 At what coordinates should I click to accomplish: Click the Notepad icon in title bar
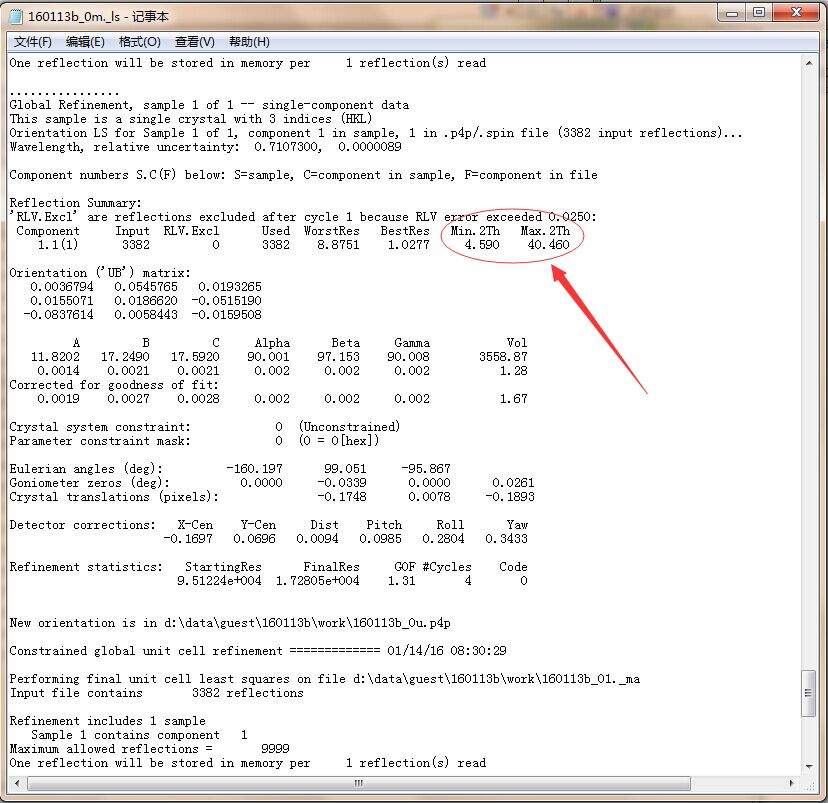[17, 16]
